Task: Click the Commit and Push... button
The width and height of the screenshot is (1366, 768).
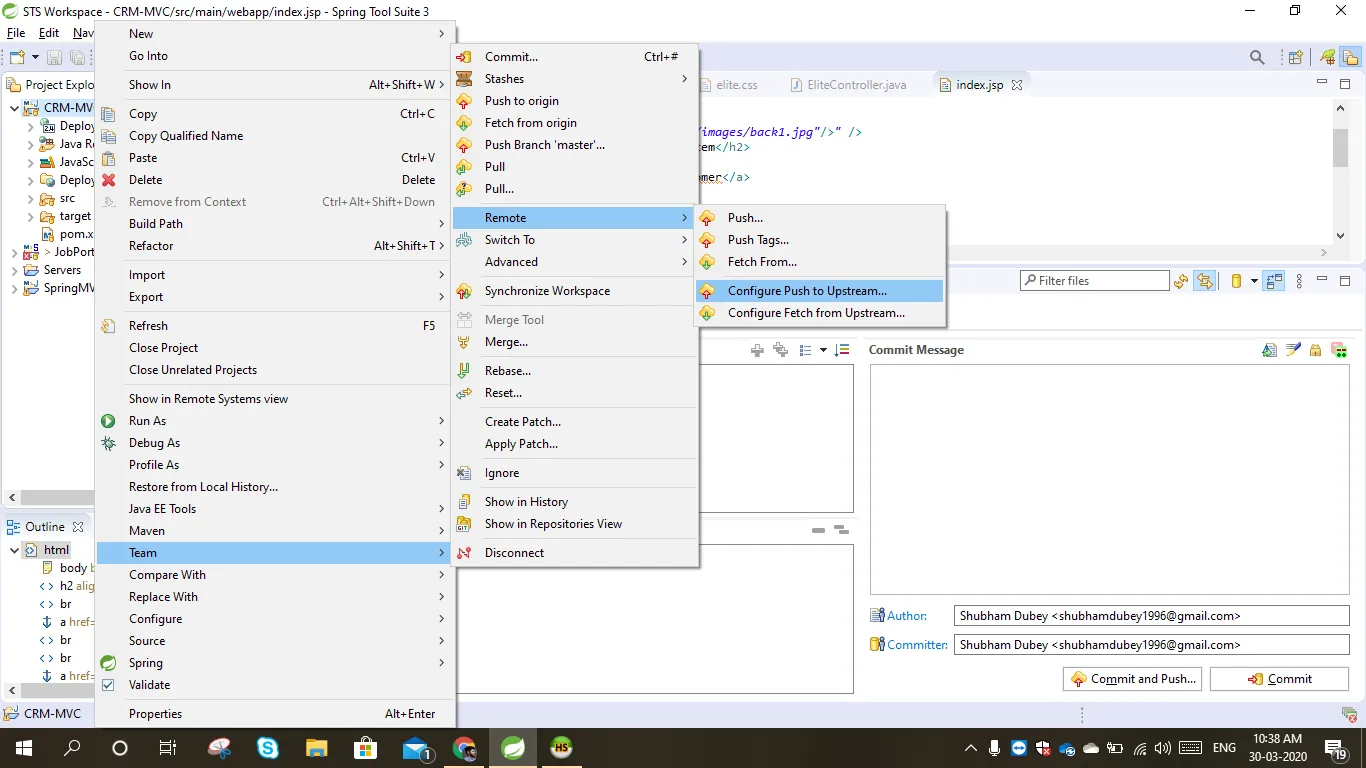Action: point(1133,679)
